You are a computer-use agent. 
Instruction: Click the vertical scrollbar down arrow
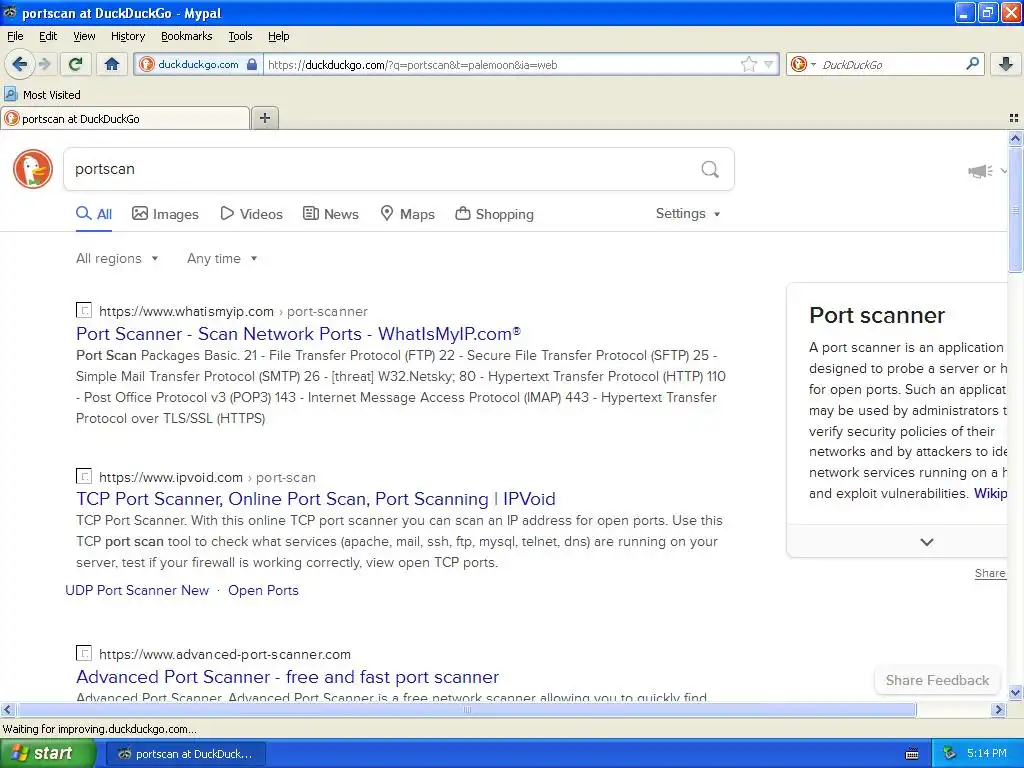(1015, 693)
